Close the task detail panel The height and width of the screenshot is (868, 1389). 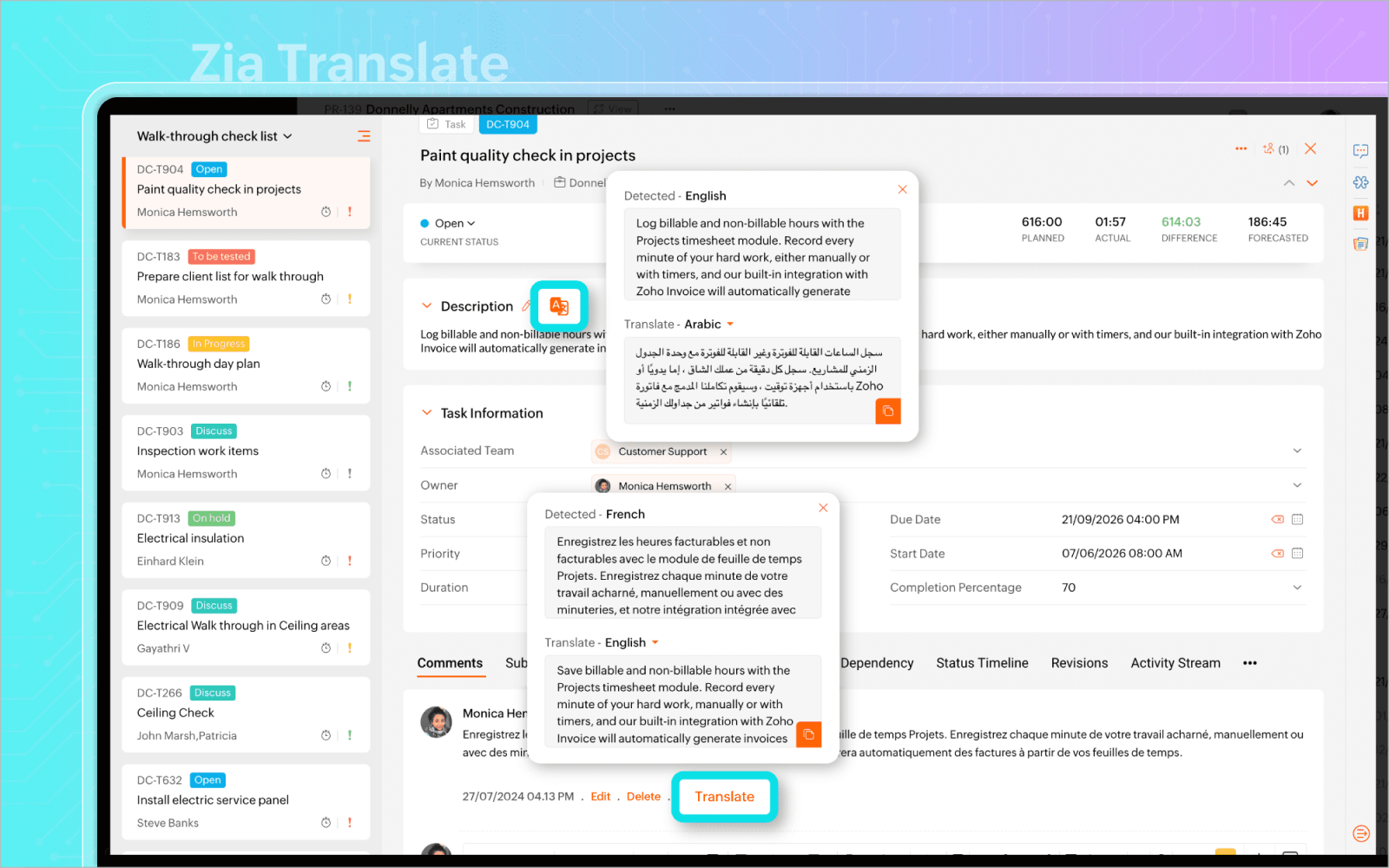click(1310, 148)
